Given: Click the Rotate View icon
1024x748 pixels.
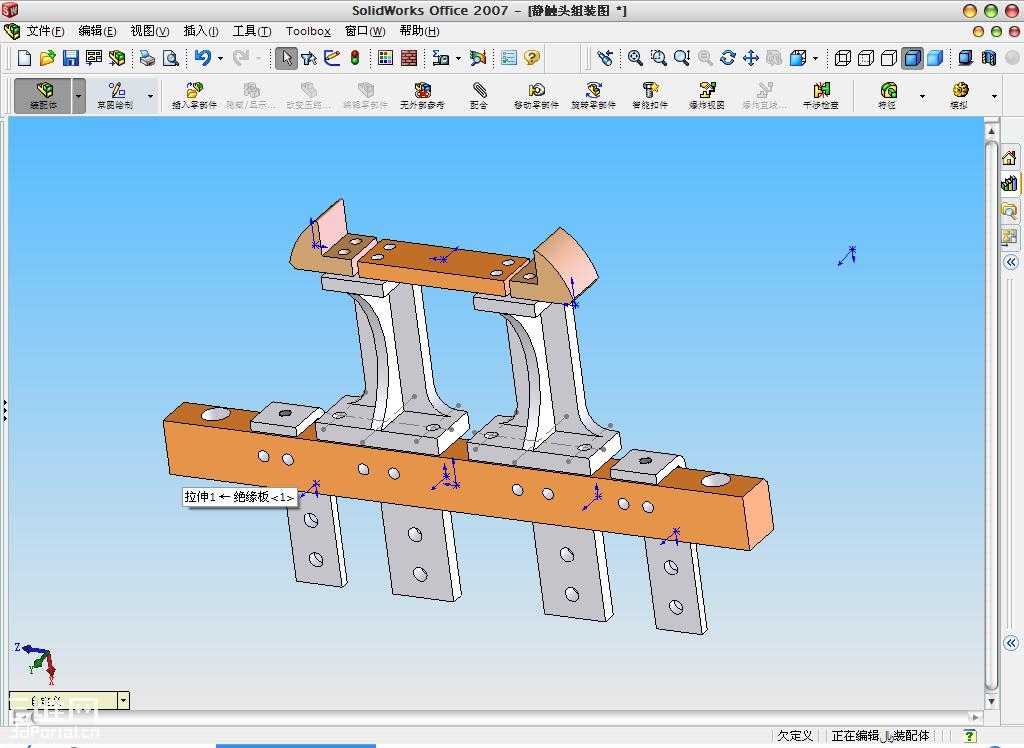Looking at the screenshot, I should coord(728,58).
